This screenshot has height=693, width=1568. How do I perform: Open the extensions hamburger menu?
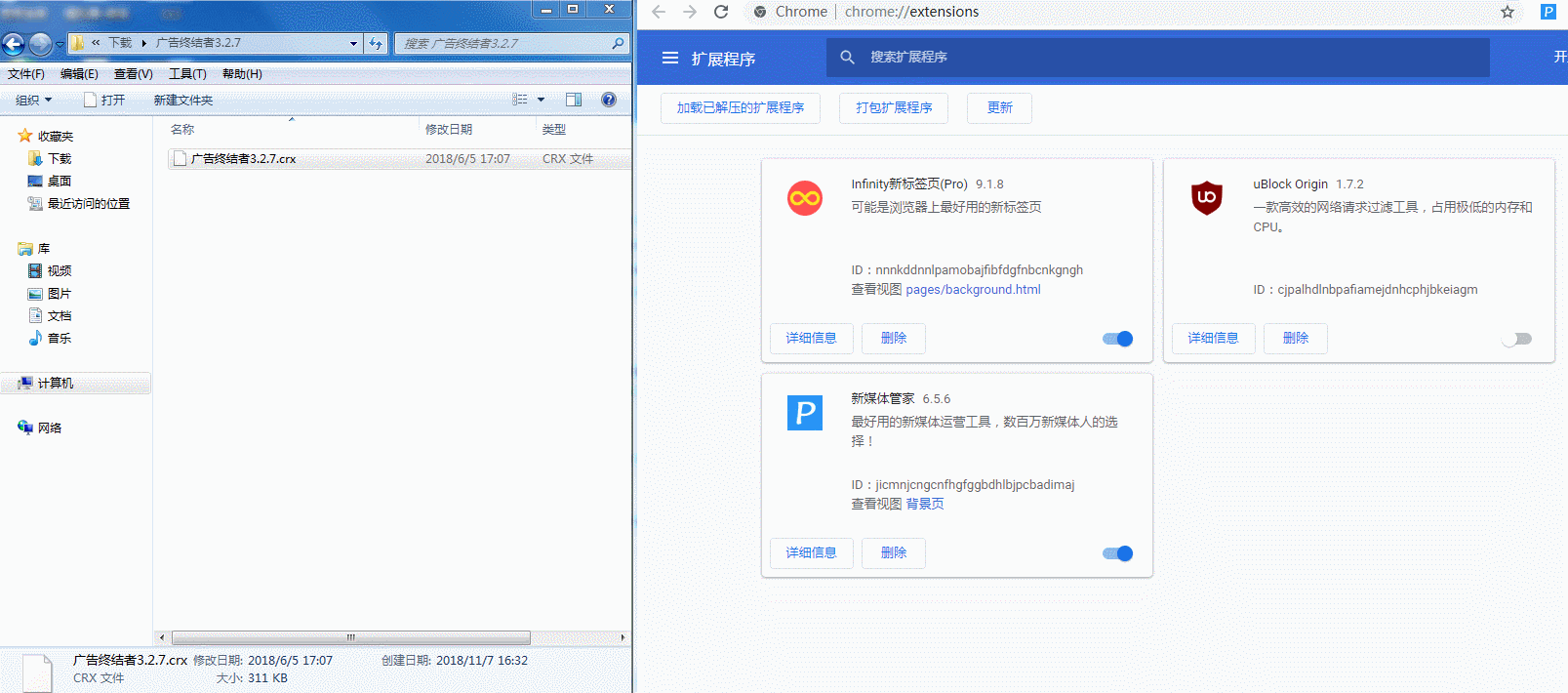pyautogui.click(x=670, y=58)
